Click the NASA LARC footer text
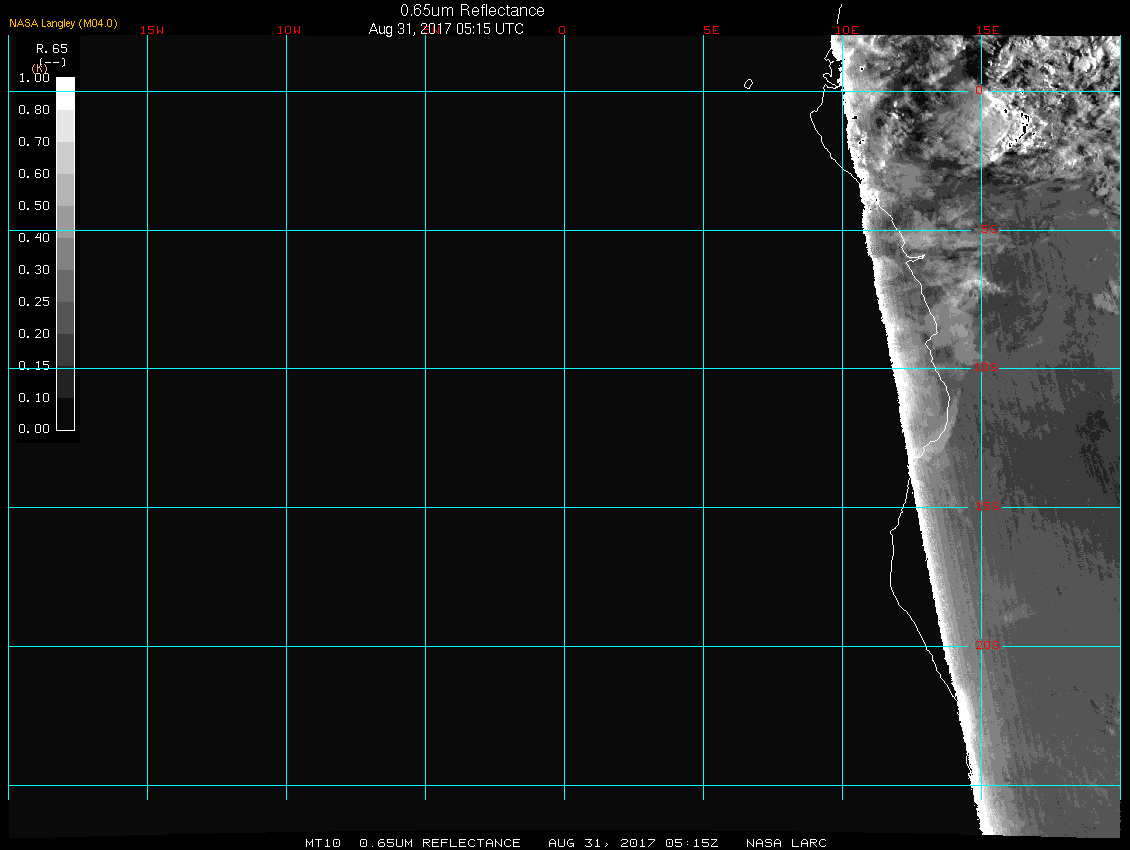Image resolution: width=1130 pixels, height=850 pixels. (786, 843)
